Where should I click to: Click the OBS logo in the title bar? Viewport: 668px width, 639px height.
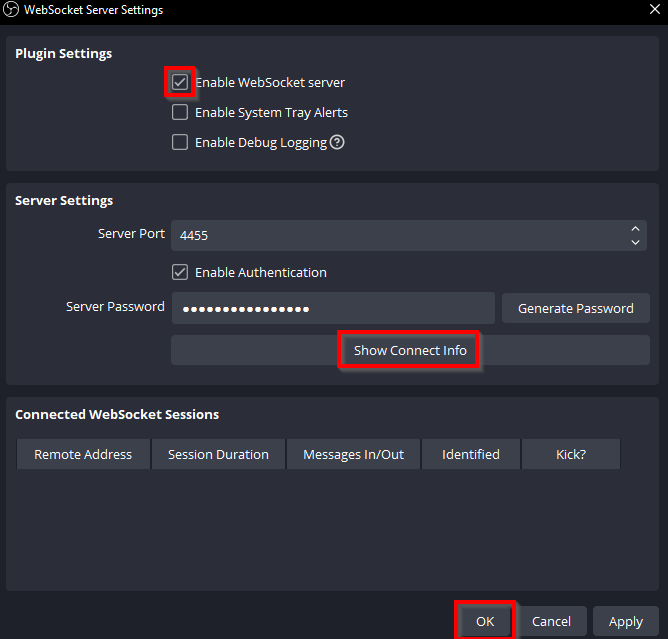(11, 10)
